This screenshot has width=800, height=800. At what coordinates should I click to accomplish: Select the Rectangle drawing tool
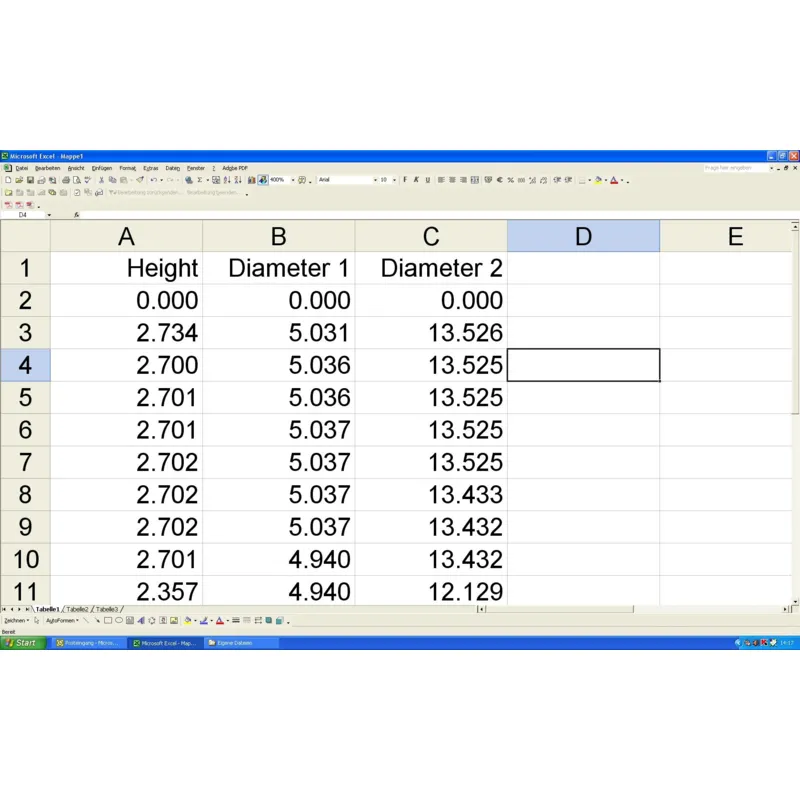108,620
